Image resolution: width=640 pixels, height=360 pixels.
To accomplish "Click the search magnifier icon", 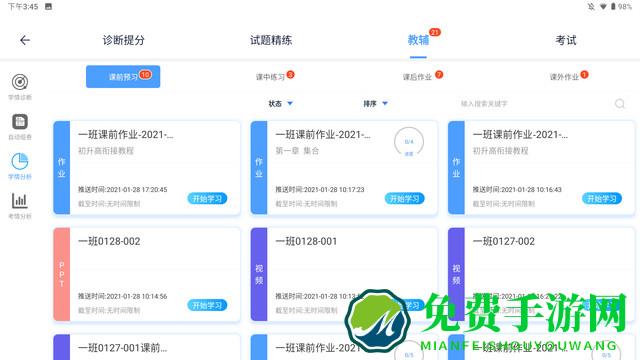I will 620,104.
